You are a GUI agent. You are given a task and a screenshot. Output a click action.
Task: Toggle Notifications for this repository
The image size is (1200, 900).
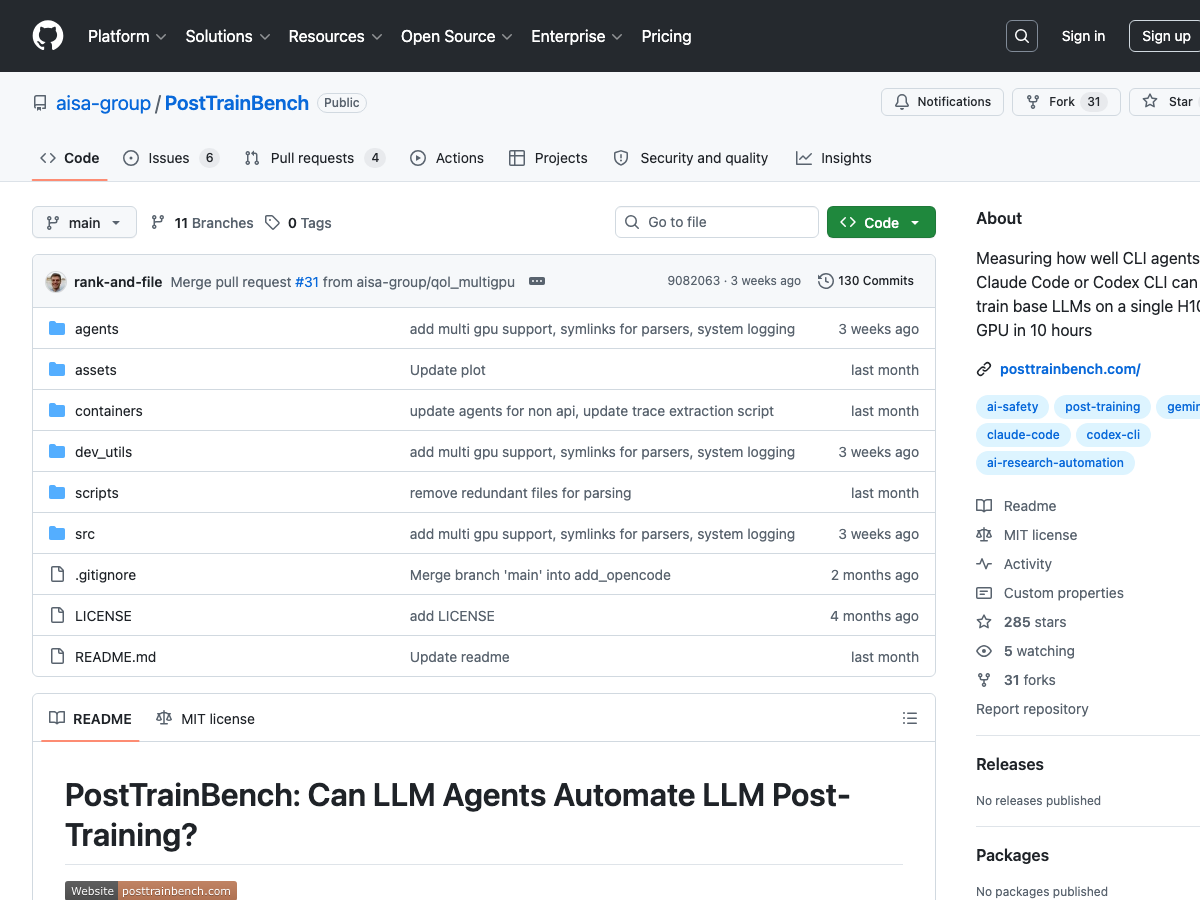point(941,101)
